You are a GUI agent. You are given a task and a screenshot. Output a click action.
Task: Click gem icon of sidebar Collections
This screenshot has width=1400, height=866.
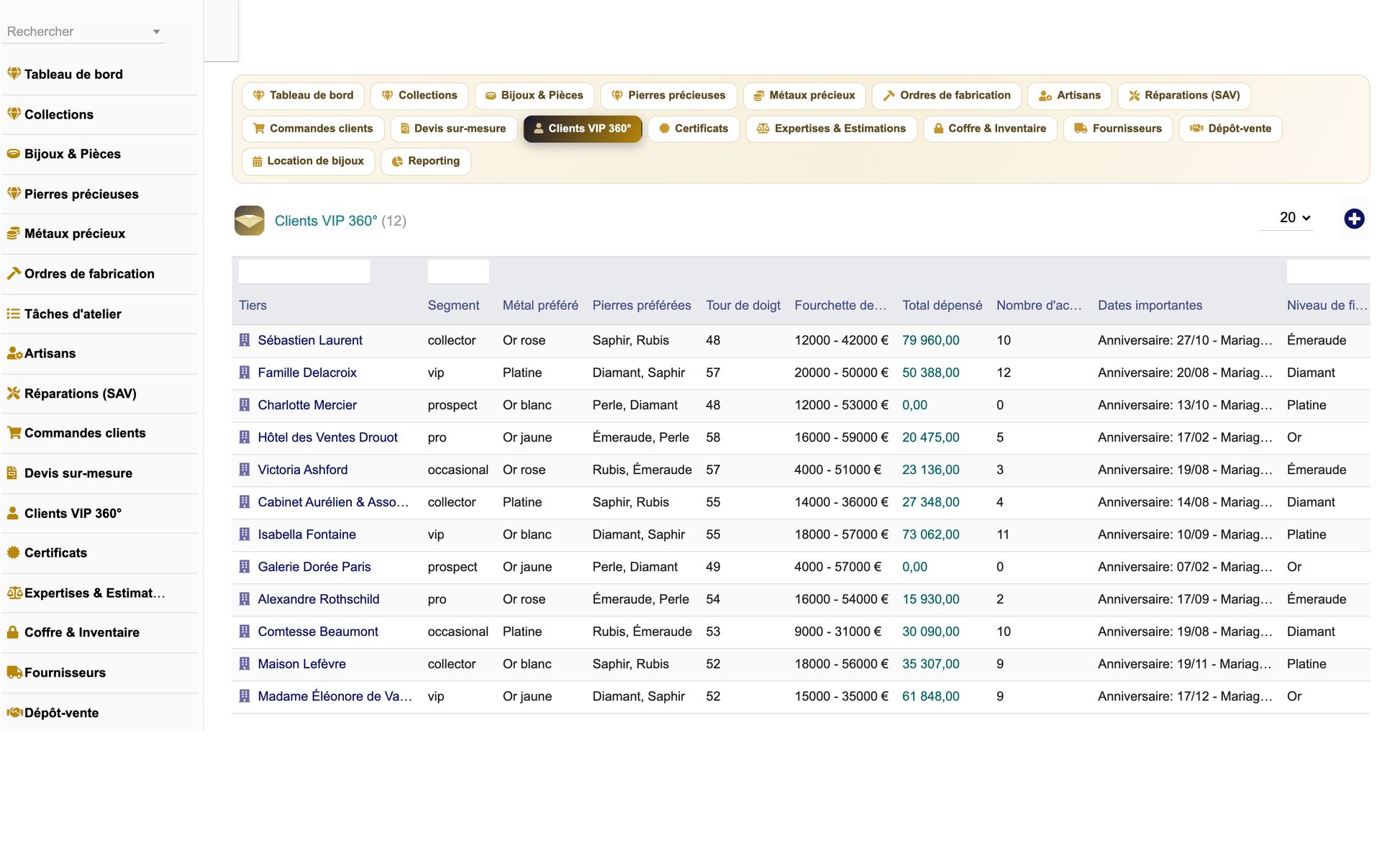point(14,114)
